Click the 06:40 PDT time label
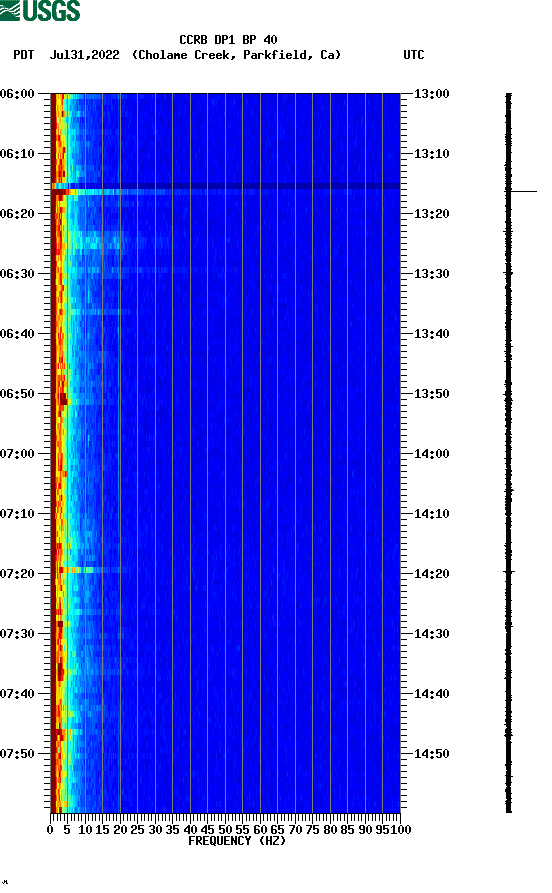The height and width of the screenshot is (893, 552). click(18, 334)
